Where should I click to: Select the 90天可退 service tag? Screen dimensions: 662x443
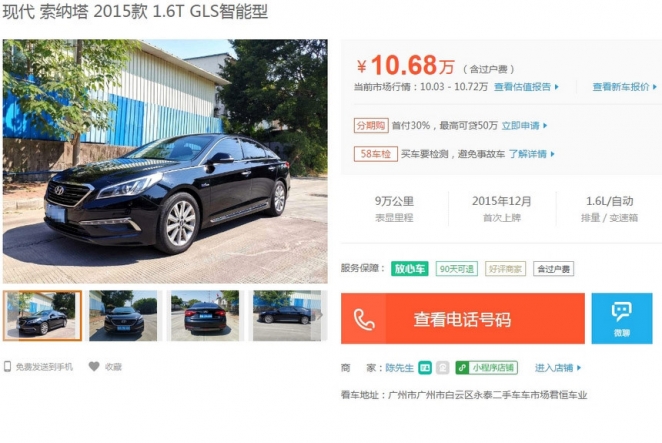point(456,269)
